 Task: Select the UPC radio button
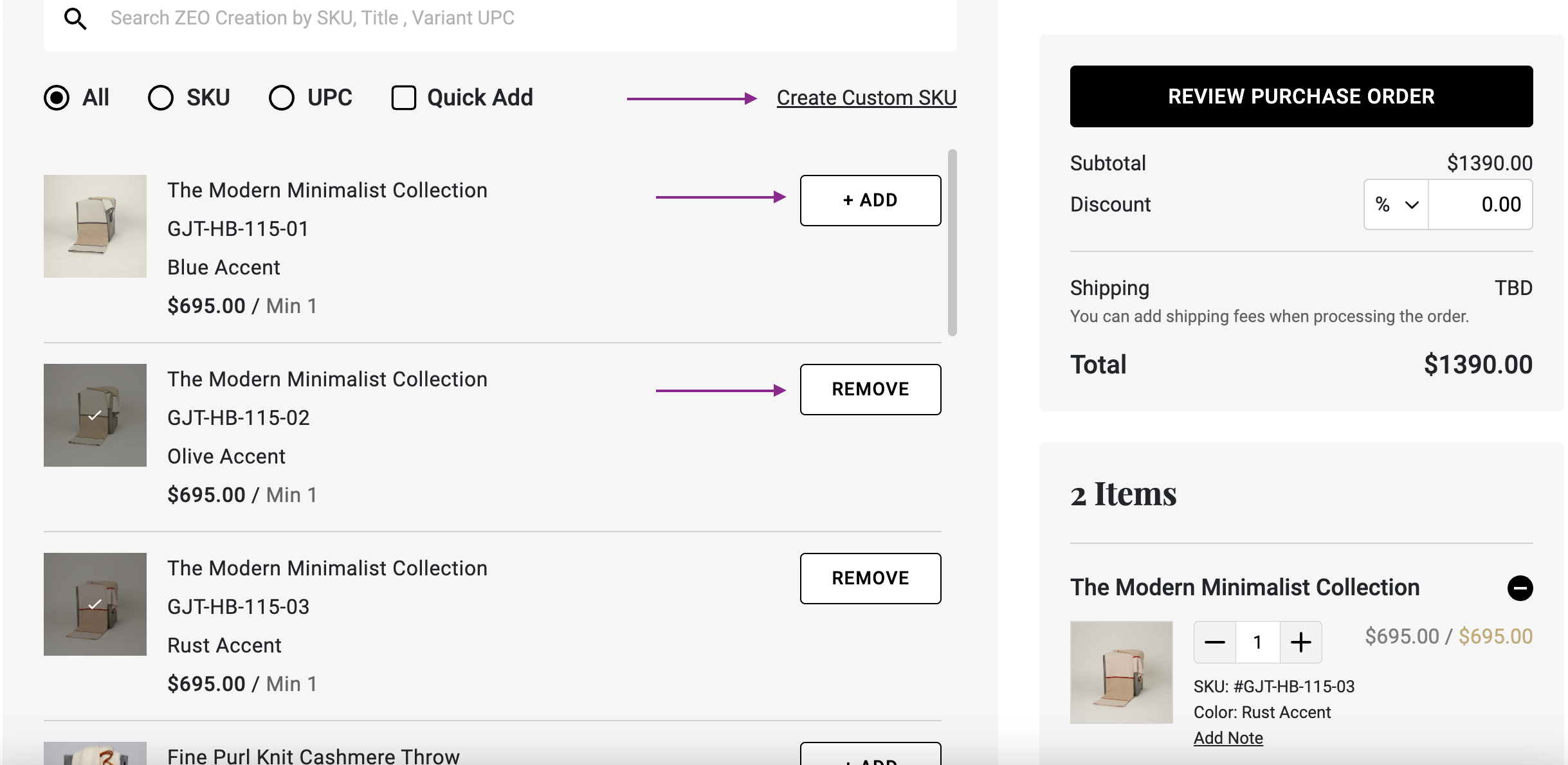coord(281,97)
